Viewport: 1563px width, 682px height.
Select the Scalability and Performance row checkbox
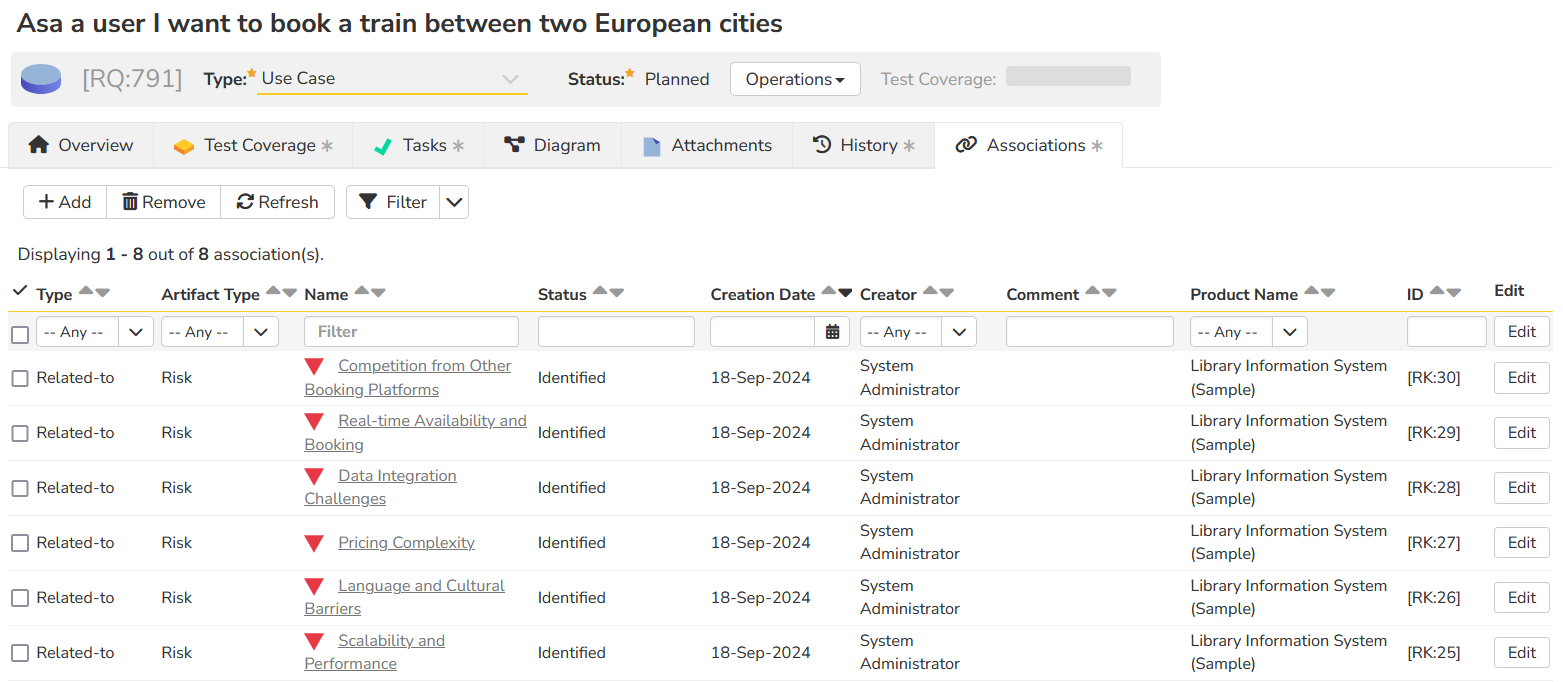(x=20, y=653)
